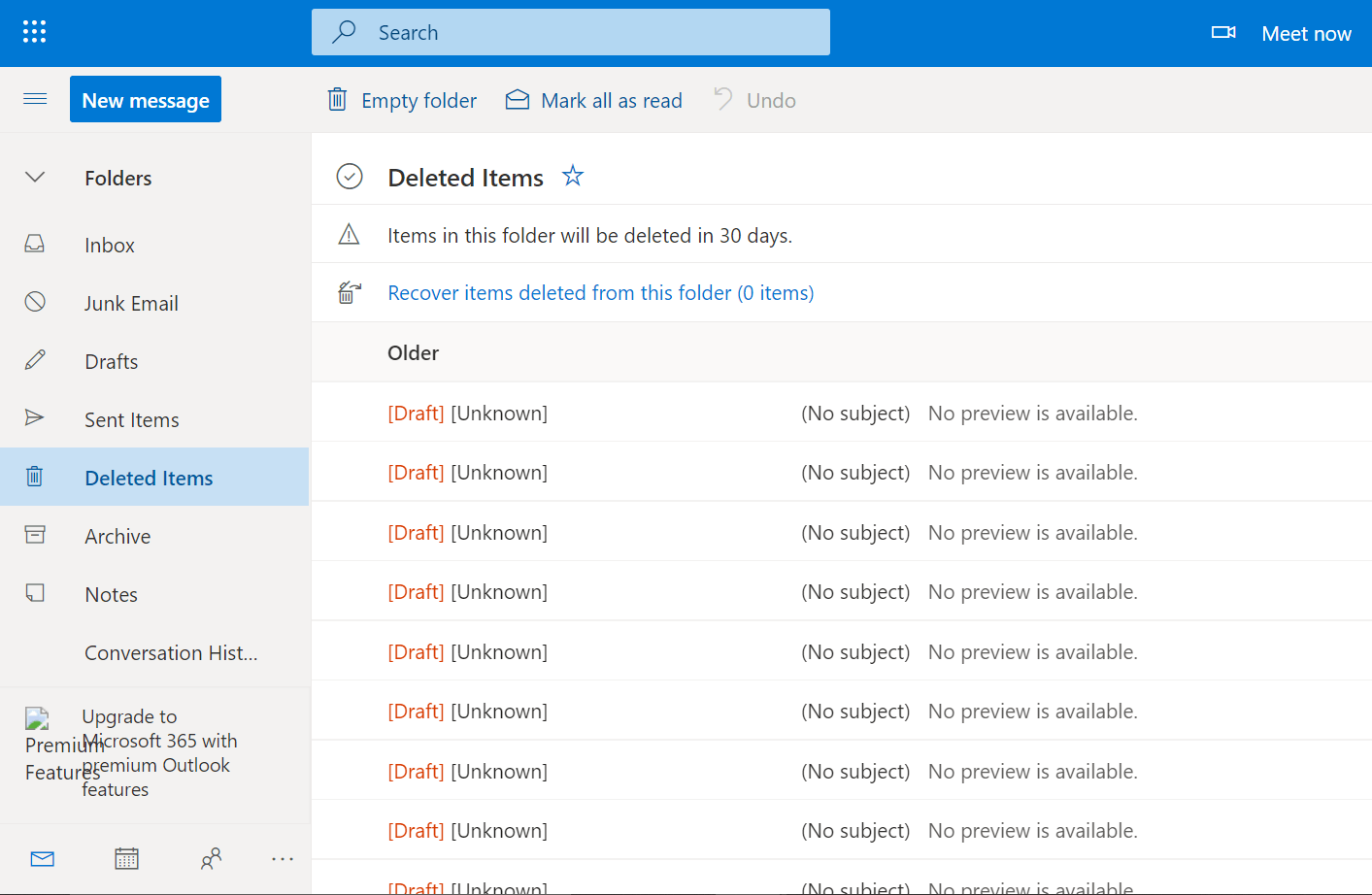Mark all as read in toolbar
Image resolution: width=1372 pixels, height=895 pixels.
click(594, 100)
